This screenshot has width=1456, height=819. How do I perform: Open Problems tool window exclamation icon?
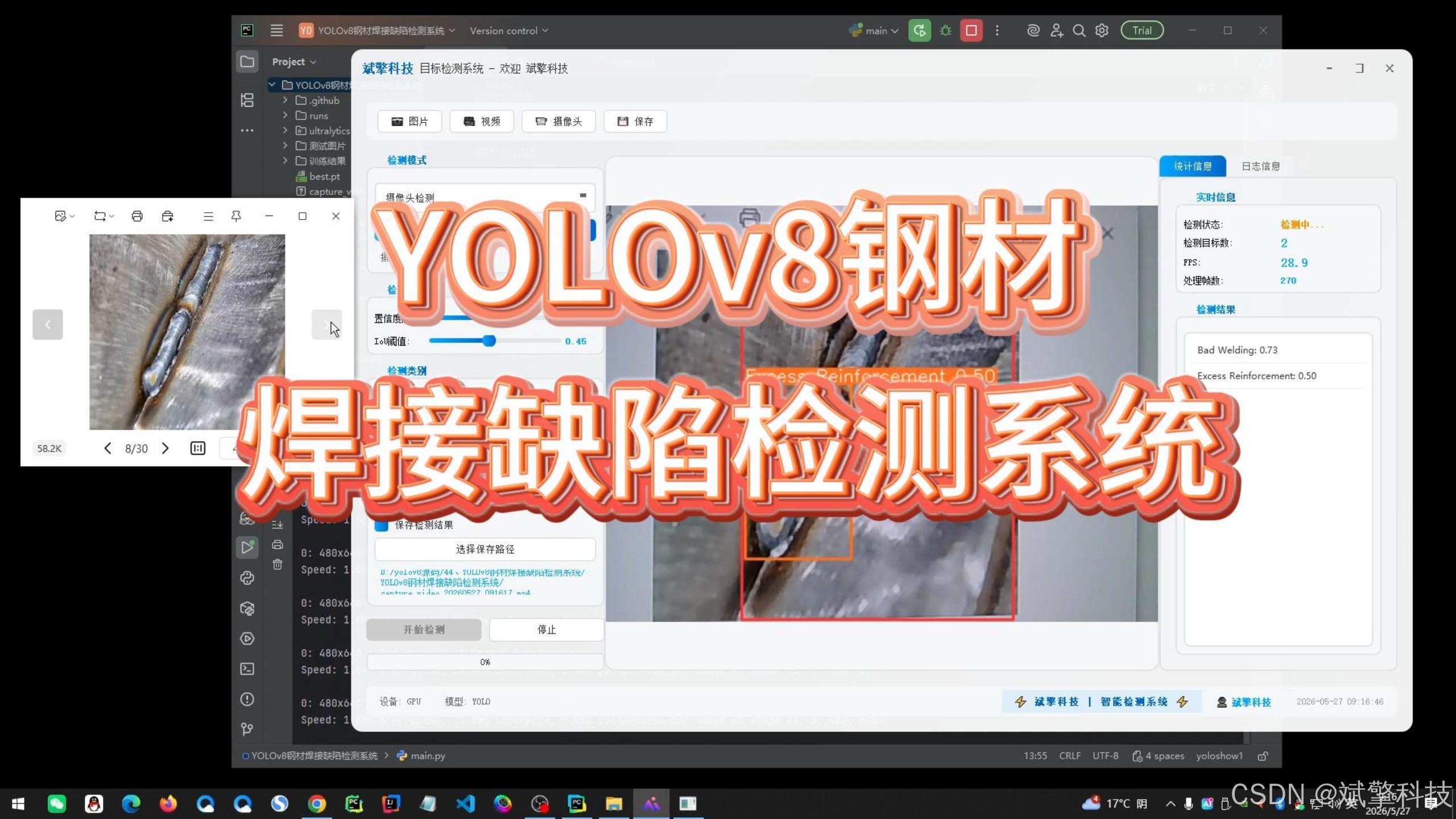click(x=247, y=699)
